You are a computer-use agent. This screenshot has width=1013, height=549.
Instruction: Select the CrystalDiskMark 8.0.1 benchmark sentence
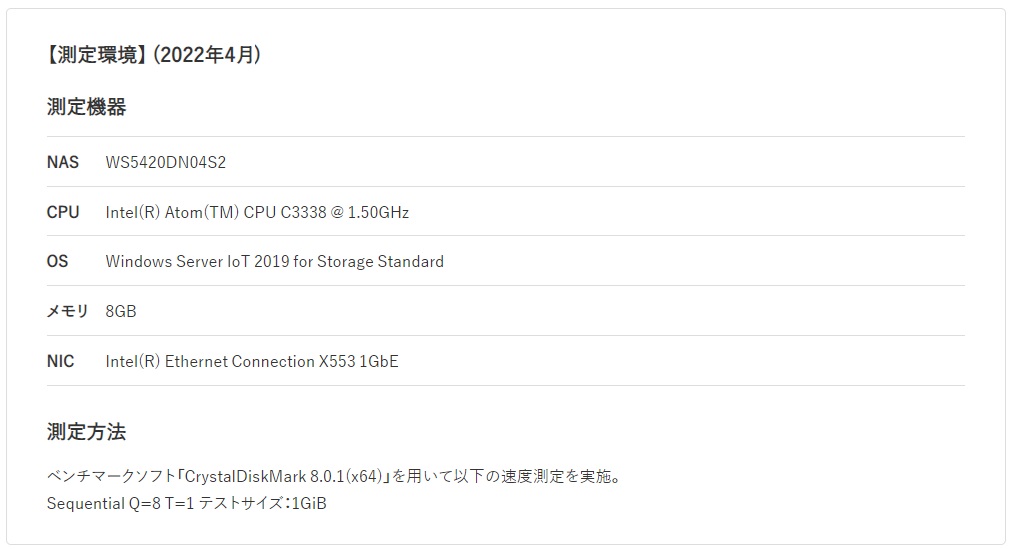click(335, 477)
